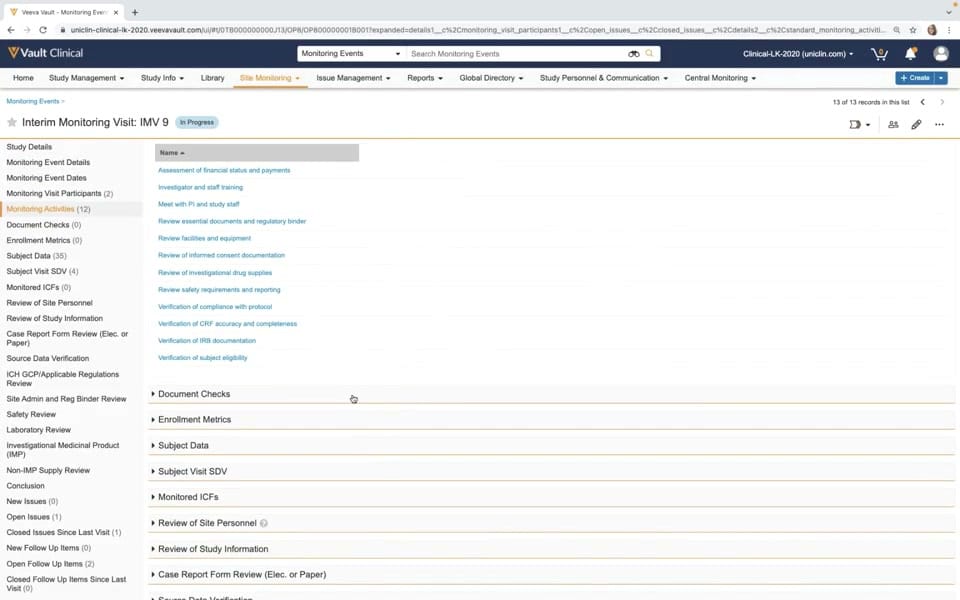Go to Laboratory Review in sidebar
The width and height of the screenshot is (960, 600).
click(38, 430)
